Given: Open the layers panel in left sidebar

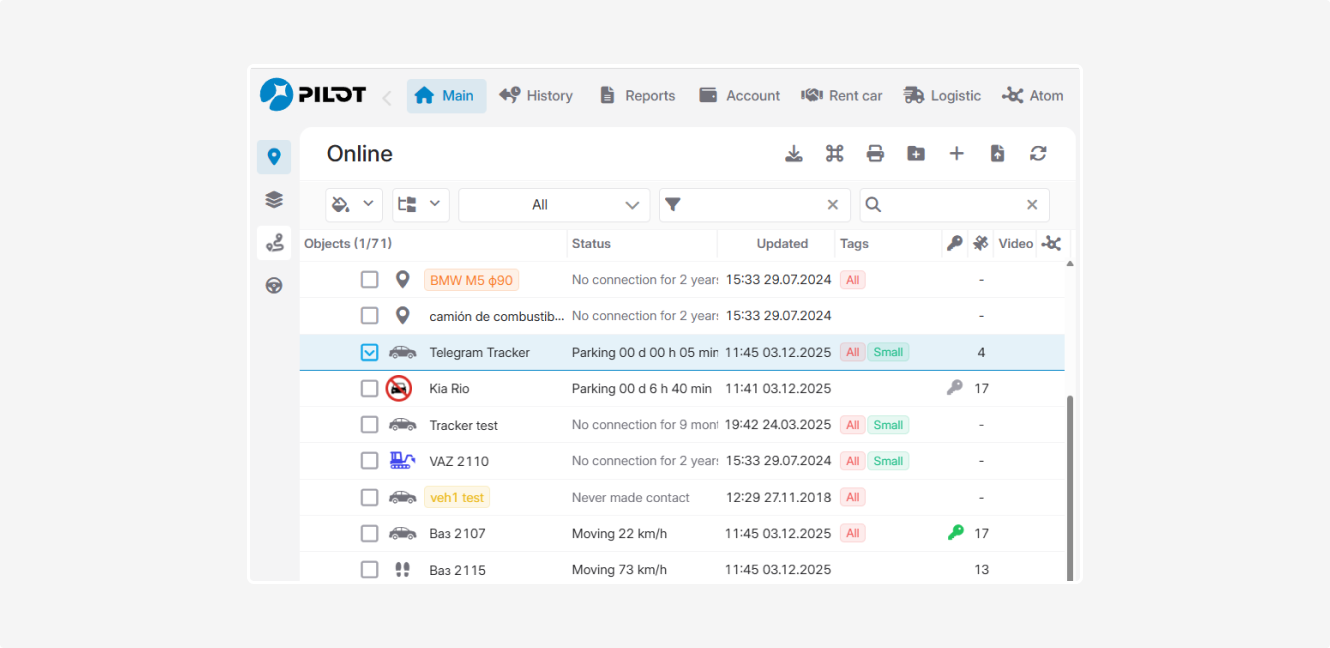Looking at the screenshot, I should [274, 200].
